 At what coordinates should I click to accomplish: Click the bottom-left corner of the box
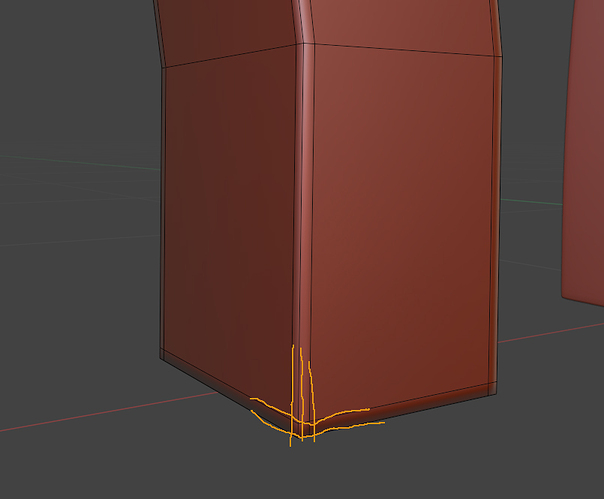pyautogui.click(x=162, y=355)
